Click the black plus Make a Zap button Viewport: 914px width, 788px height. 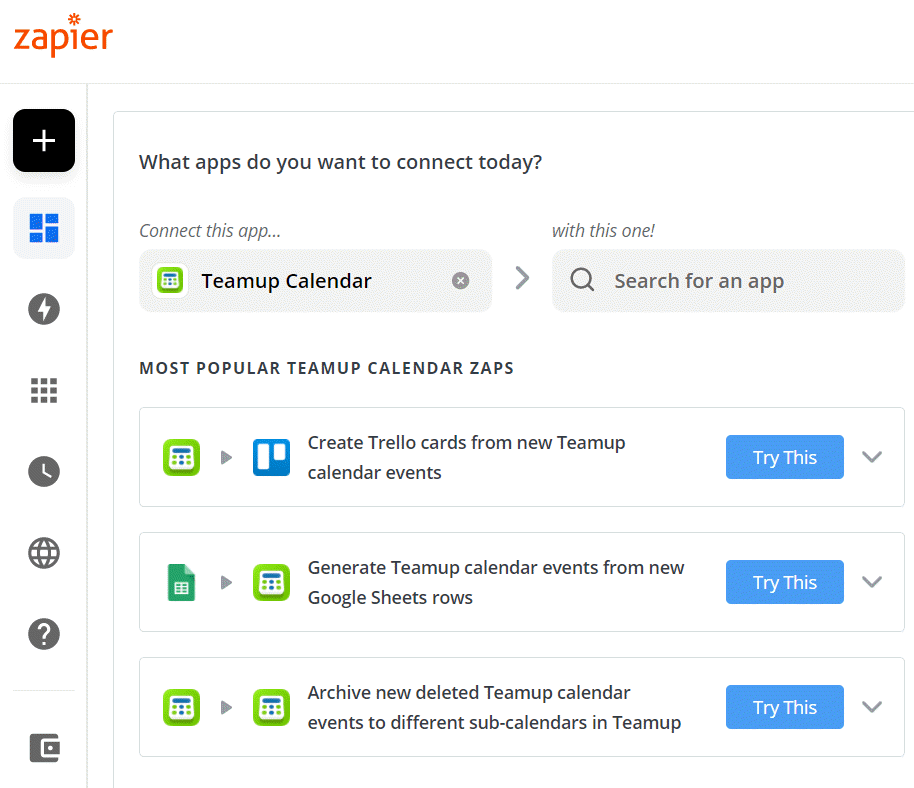(44, 140)
